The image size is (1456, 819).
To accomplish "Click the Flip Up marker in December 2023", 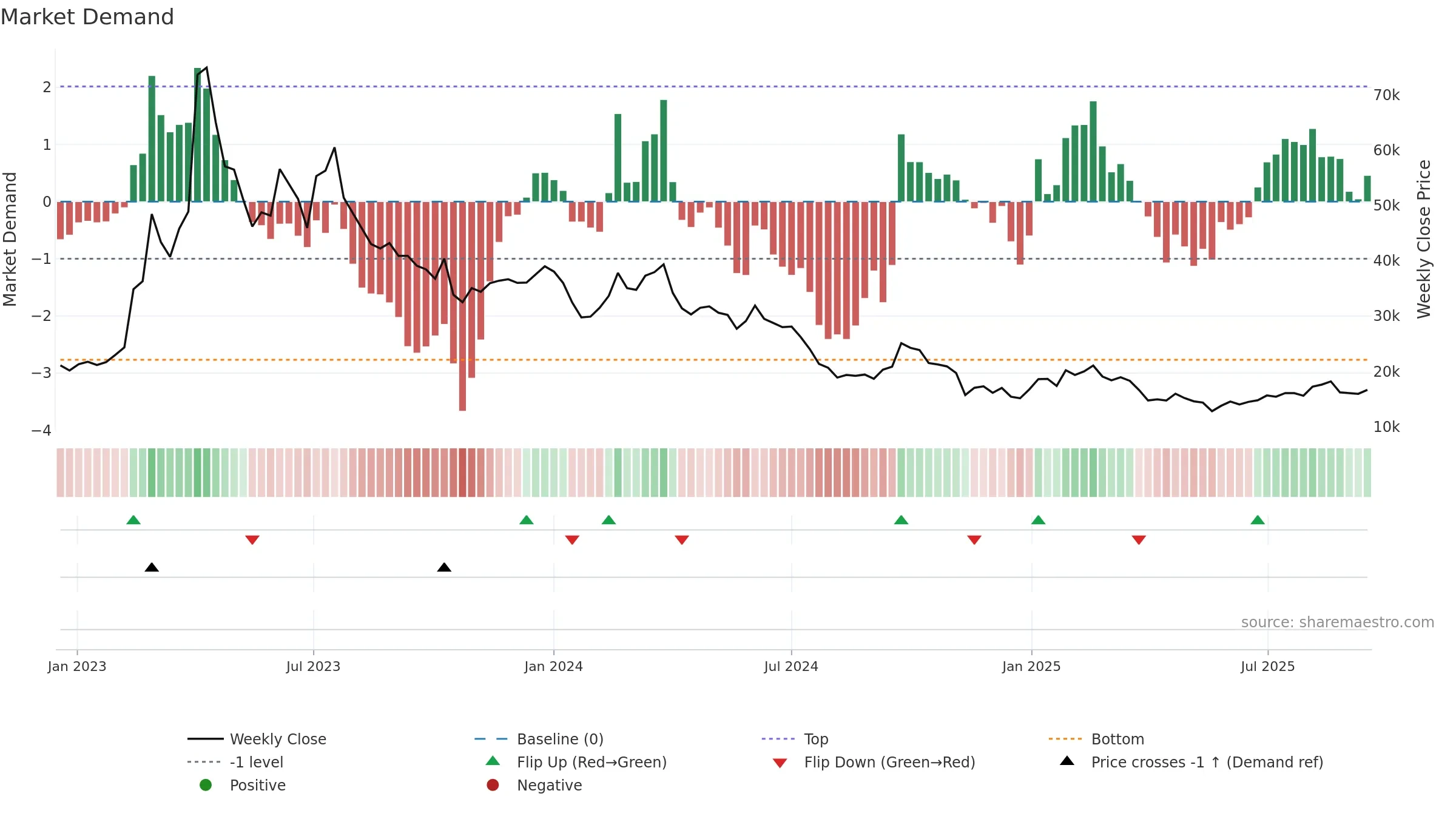I will (527, 520).
